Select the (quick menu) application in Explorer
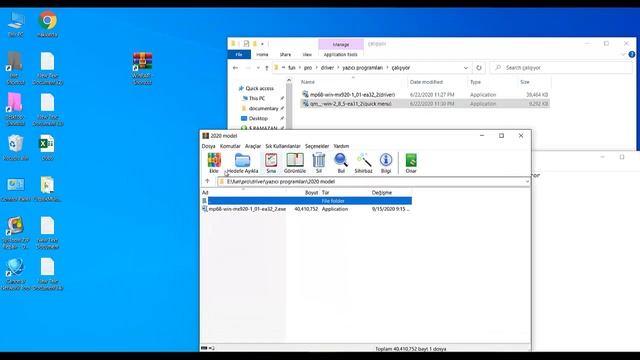This screenshot has width=640, height=360. pos(424,104)
